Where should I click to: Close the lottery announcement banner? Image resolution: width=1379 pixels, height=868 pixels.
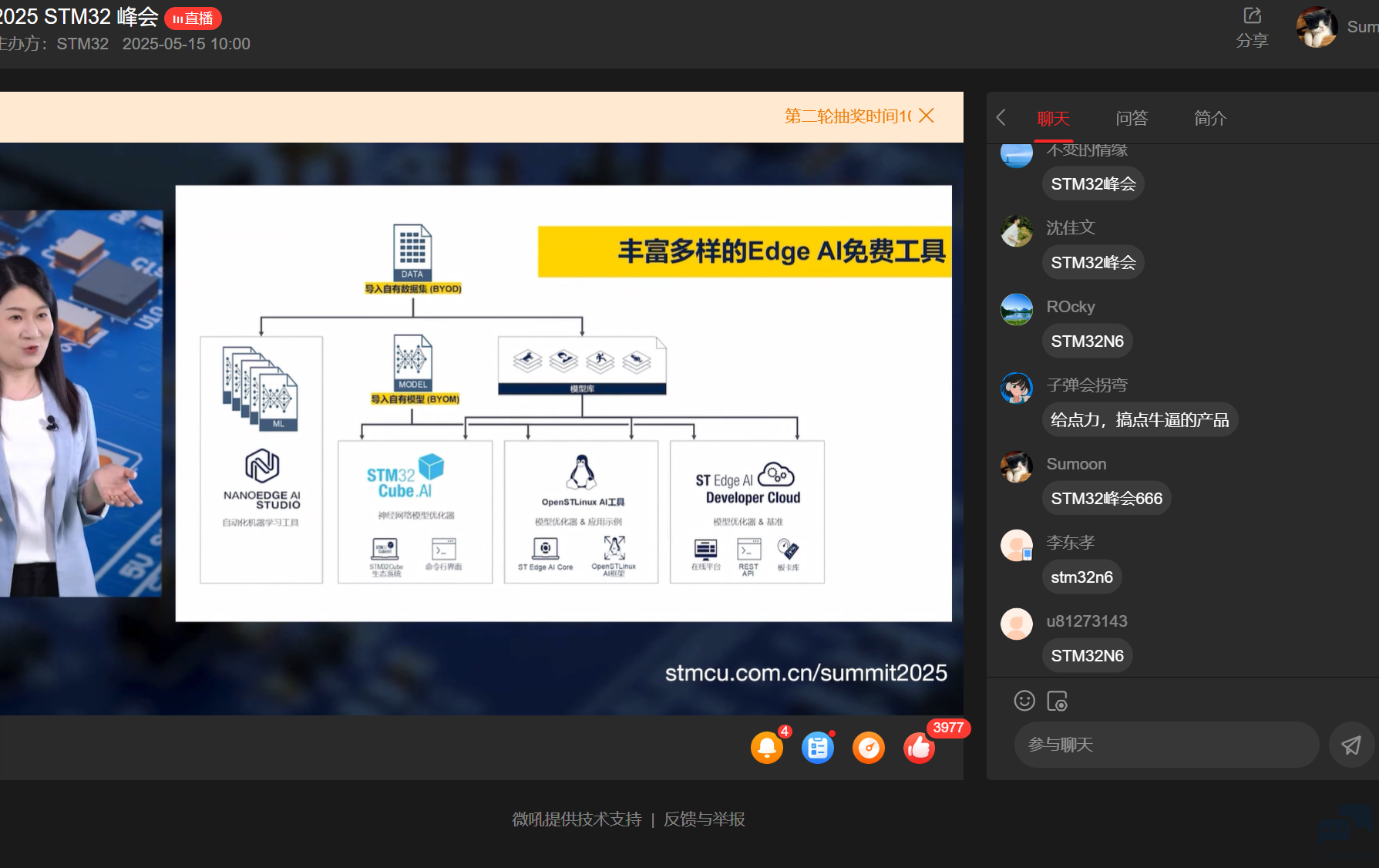(x=927, y=116)
